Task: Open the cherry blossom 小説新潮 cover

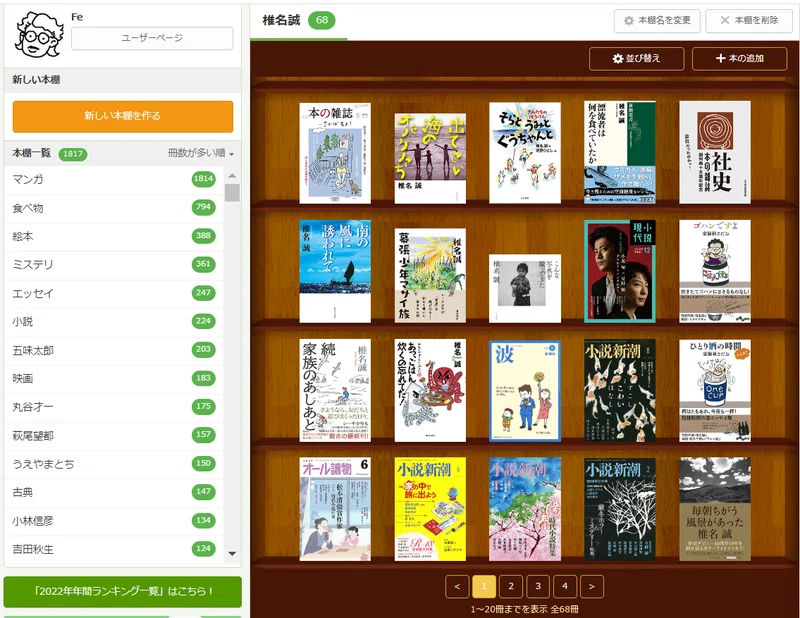Action: [x=524, y=509]
